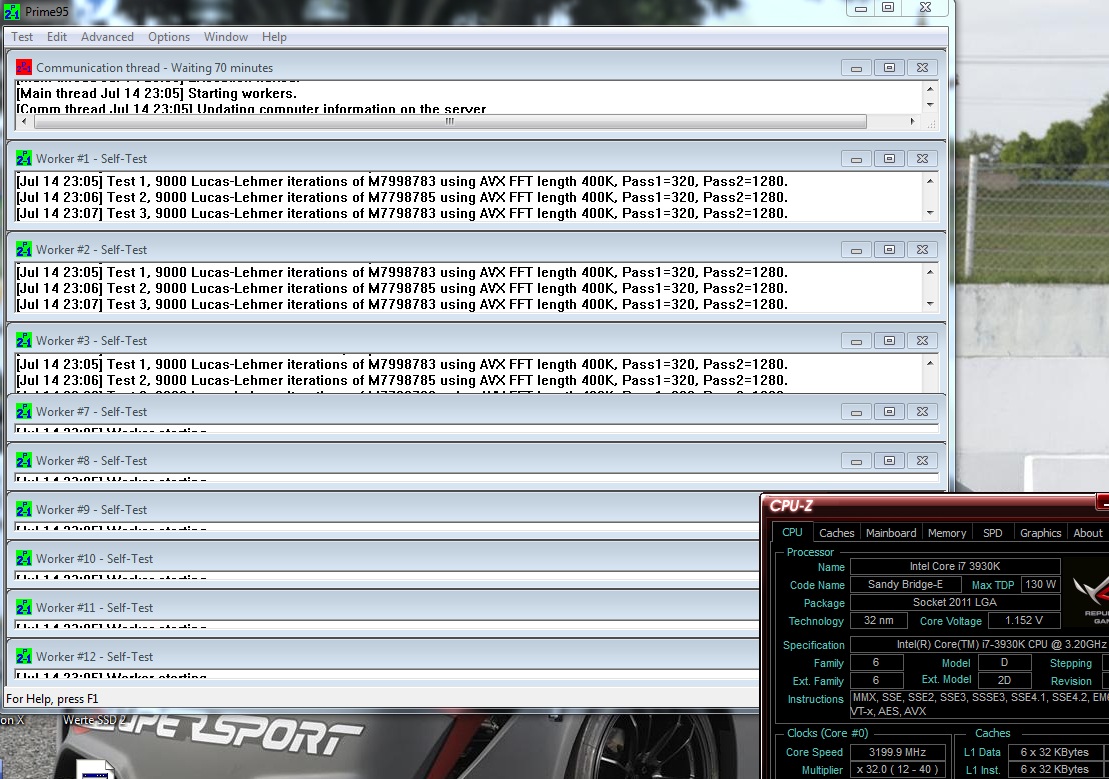
Task: Click the 'Werte SSD 2' desktop icon label
Action: coord(94,720)
